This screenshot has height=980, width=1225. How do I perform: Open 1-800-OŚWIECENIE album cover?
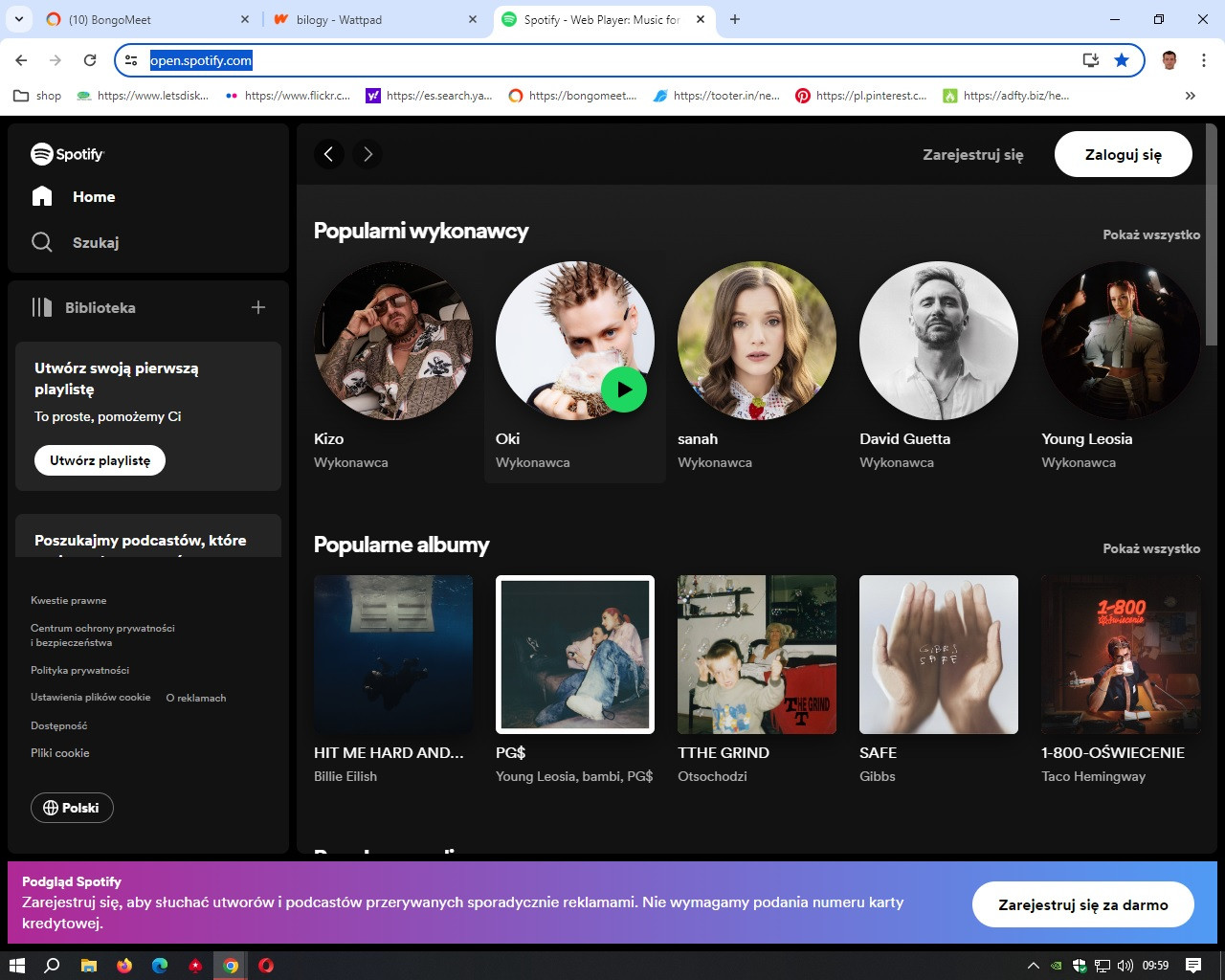(1121, 655)
